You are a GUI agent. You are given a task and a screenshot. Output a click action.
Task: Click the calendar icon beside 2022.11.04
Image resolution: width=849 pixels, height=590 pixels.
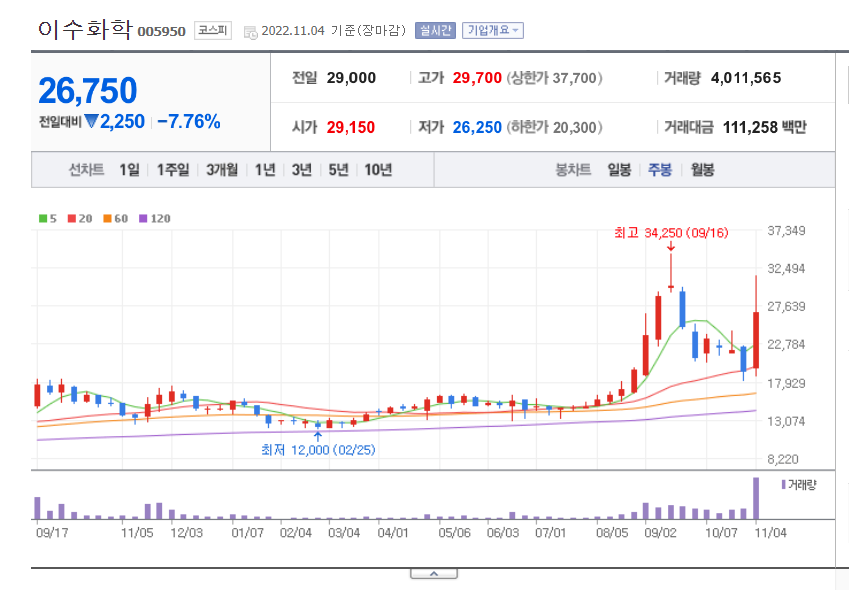pos(251,32)
